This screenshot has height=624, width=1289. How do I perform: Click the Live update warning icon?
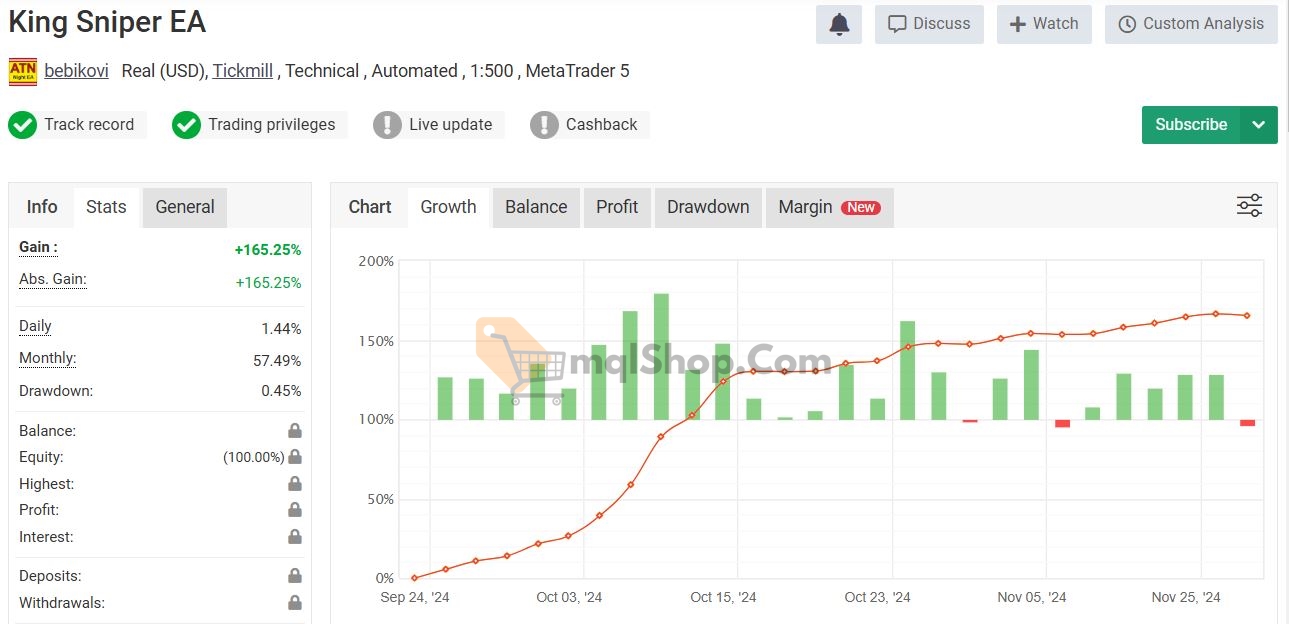pos(387,125)
